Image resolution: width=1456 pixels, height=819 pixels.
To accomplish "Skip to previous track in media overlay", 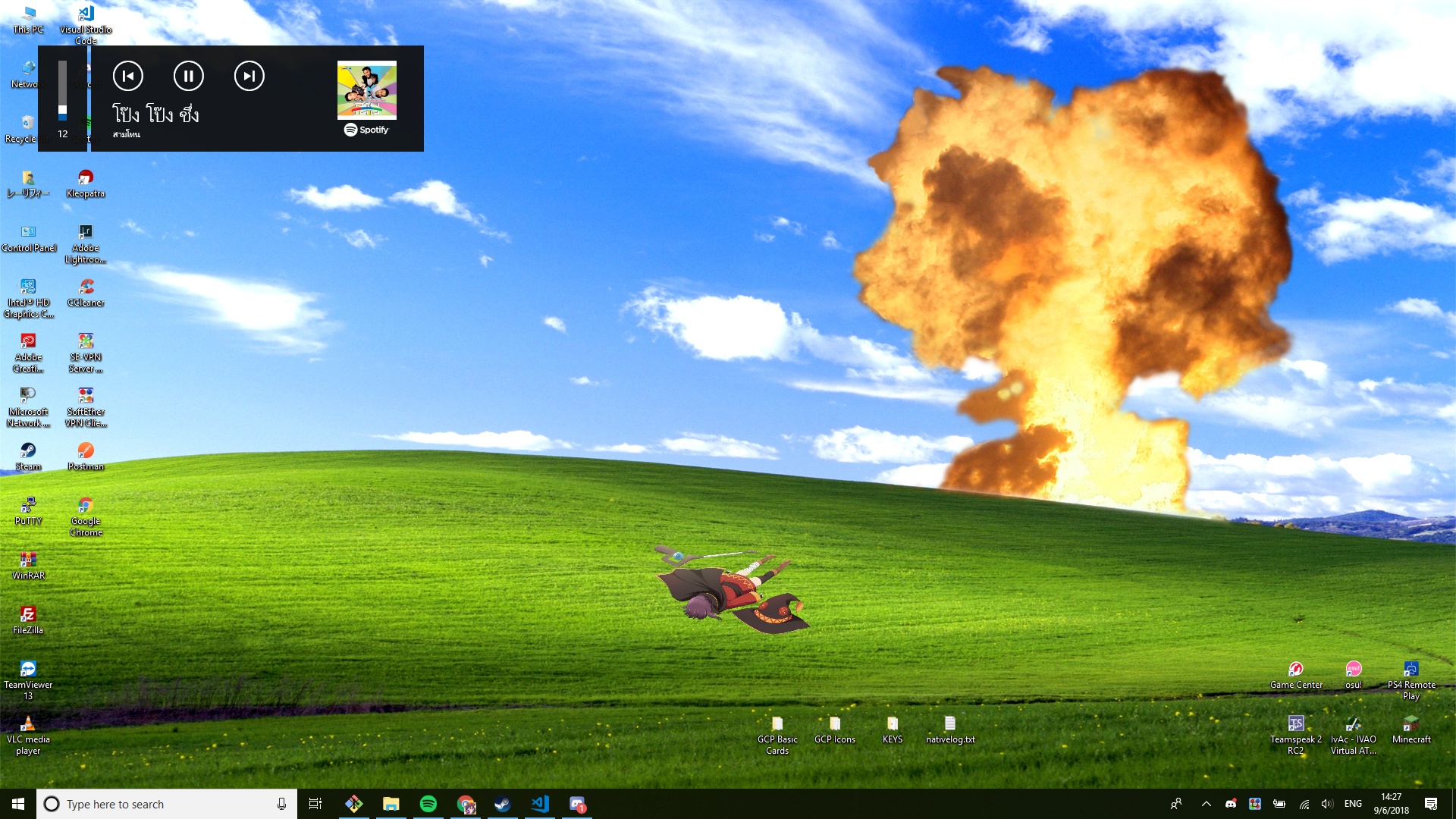I will pyautogui.click(x=128, y=76).
